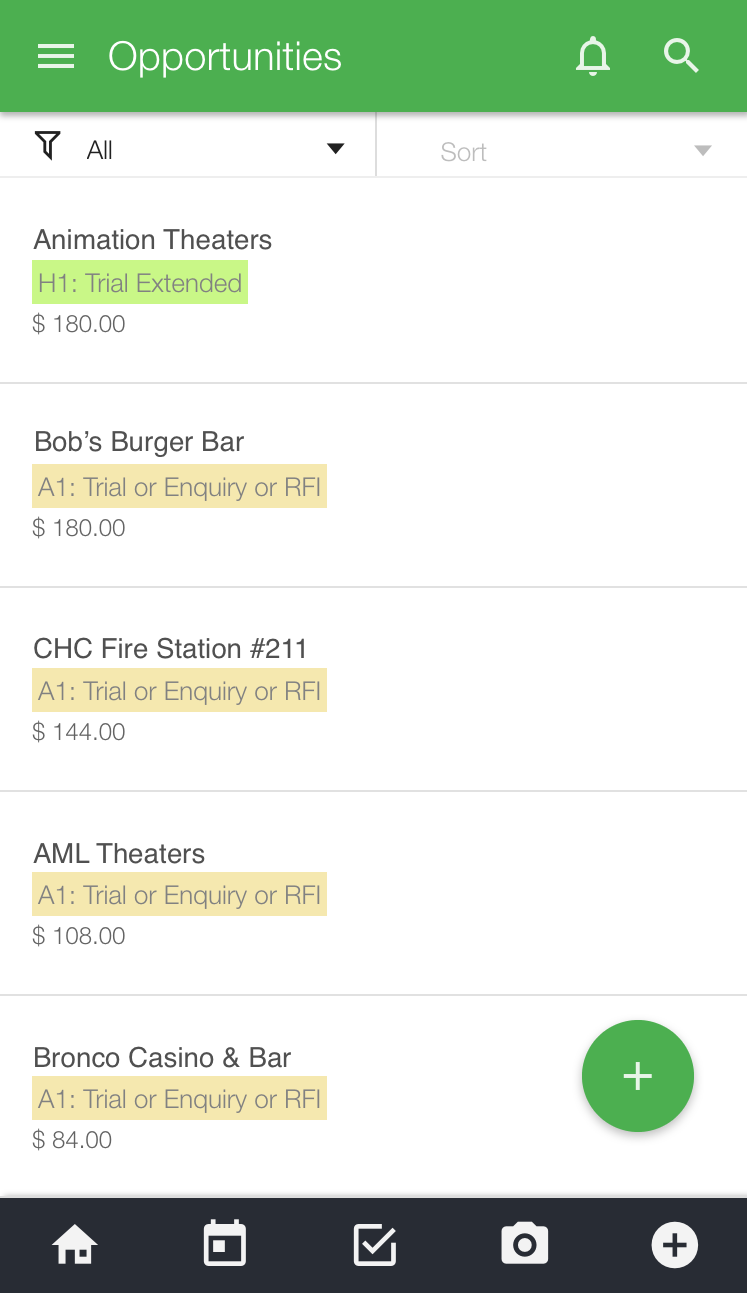Click the Sort dropdown arrow

tap(703, 151)
